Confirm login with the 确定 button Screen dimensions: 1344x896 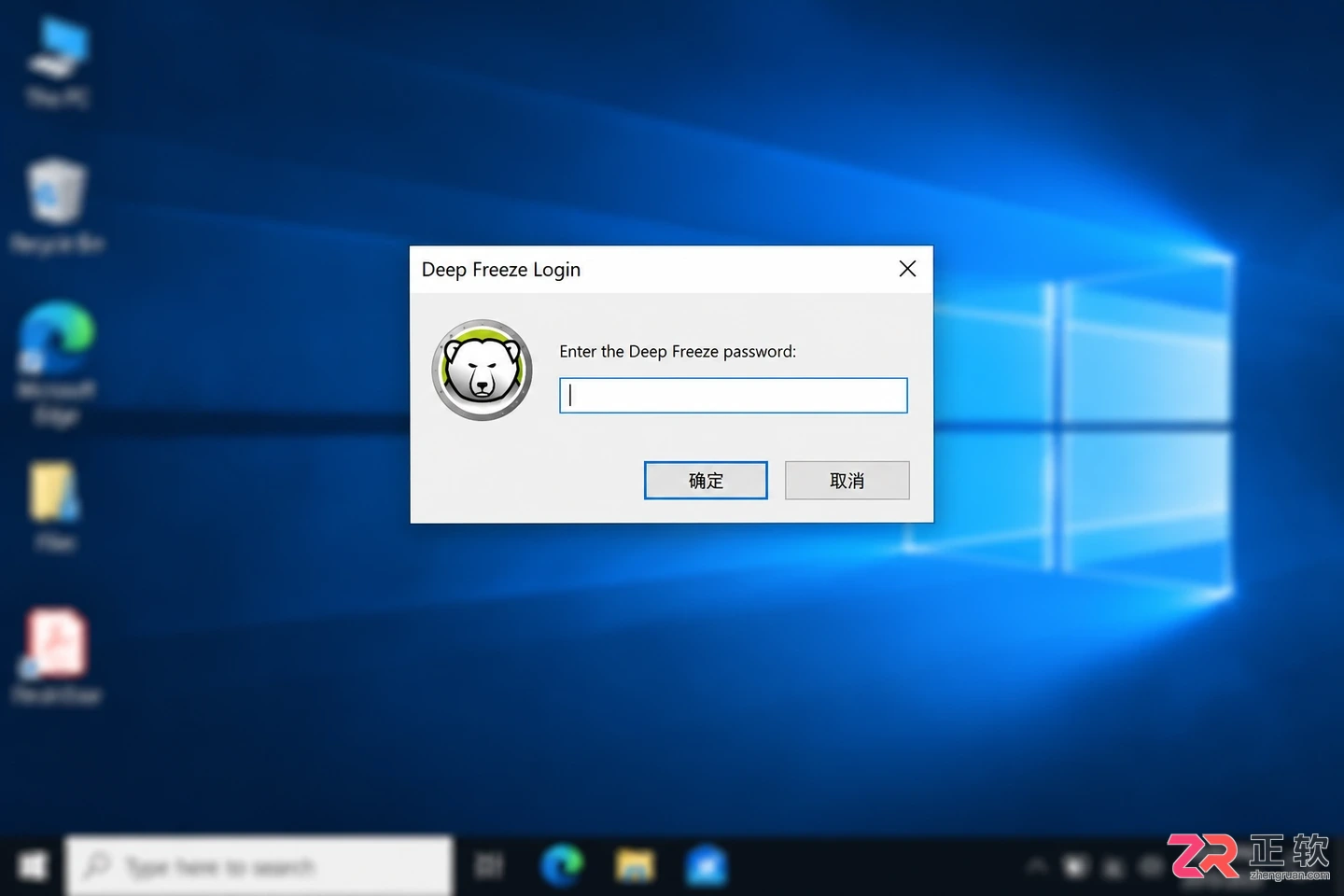tap(706, 480)
